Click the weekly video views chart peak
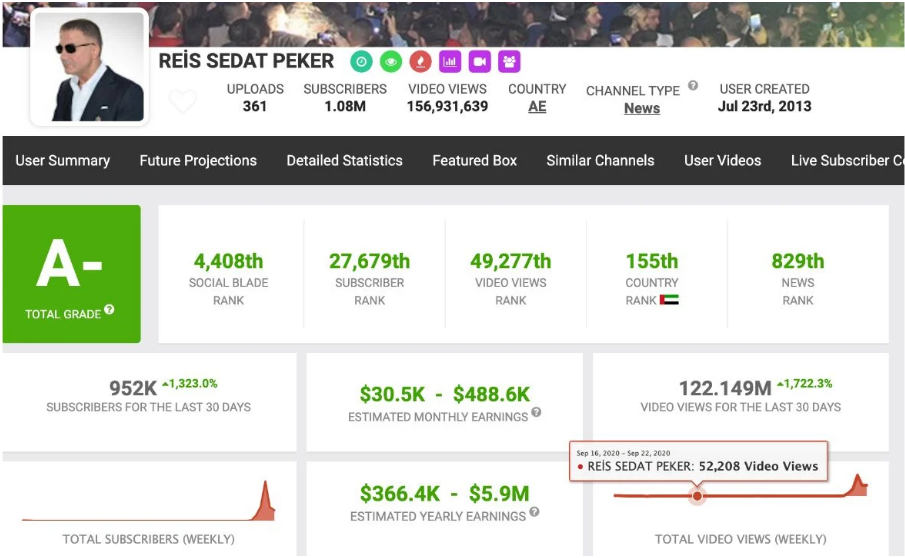The width and height of the screenshot is (905, 558). pos(858,478)
